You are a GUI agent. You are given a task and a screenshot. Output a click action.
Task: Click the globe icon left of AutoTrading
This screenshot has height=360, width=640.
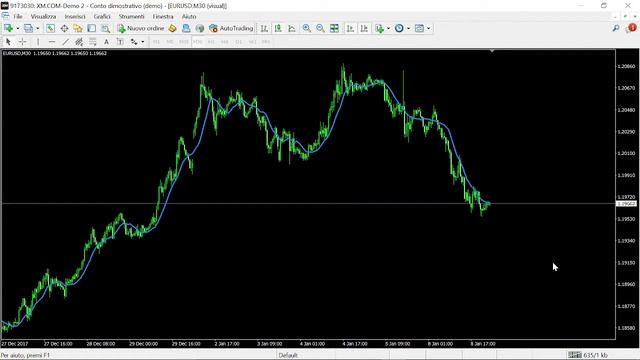coord(200,28)
